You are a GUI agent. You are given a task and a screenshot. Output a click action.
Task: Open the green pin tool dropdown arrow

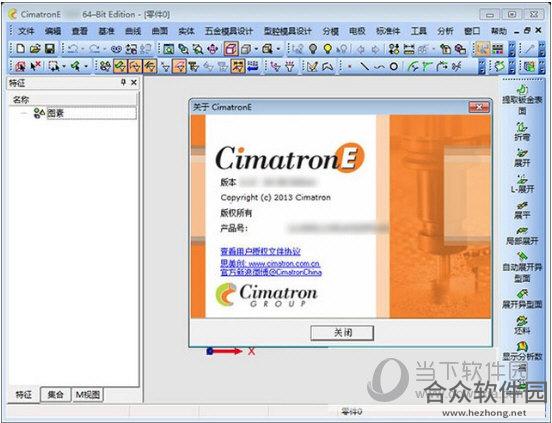coord(86,66)
